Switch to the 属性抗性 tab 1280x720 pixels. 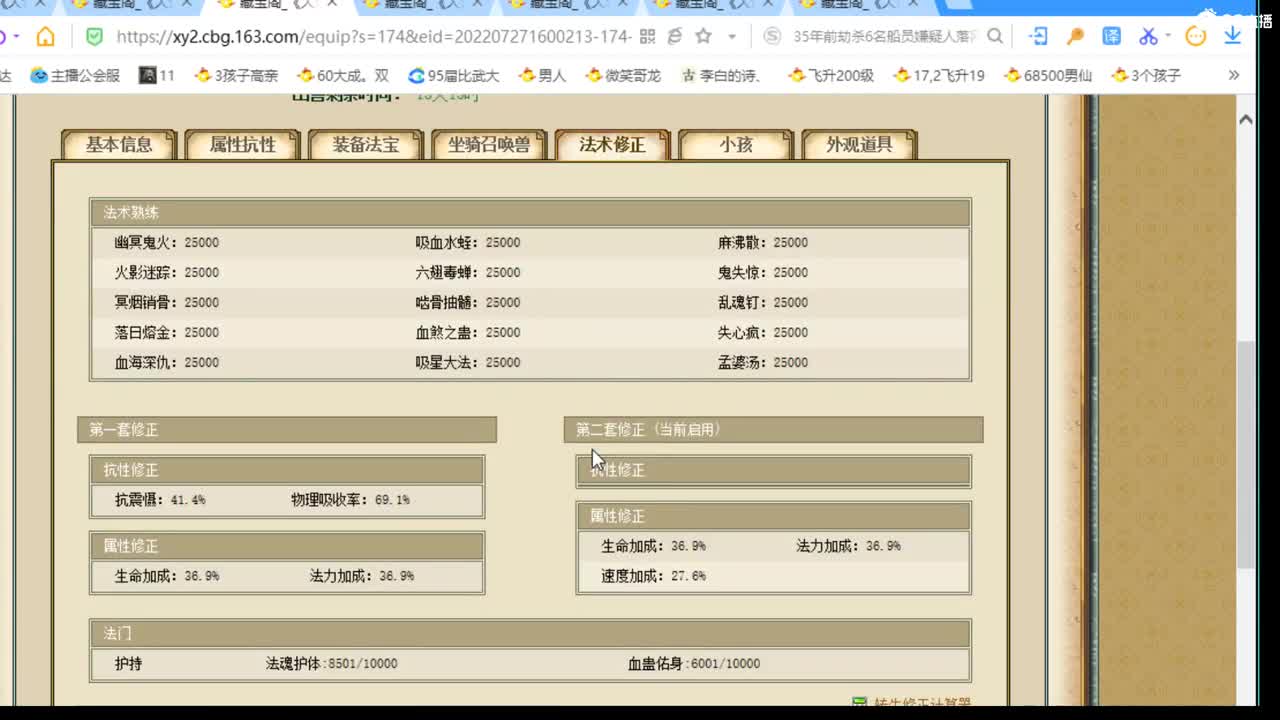tap(242, 144)
